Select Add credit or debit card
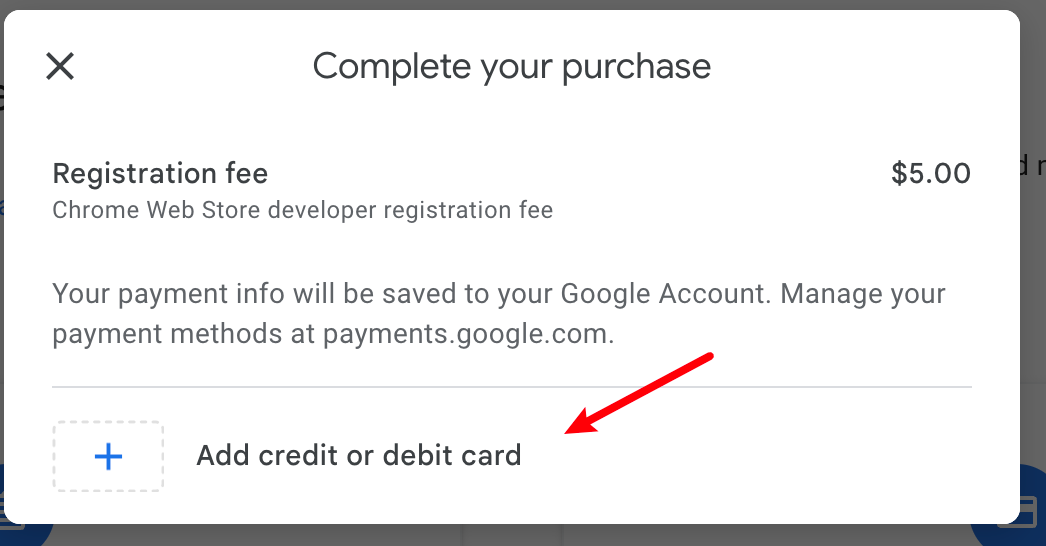The image size is (1046, 546). [x=359, y=456]
